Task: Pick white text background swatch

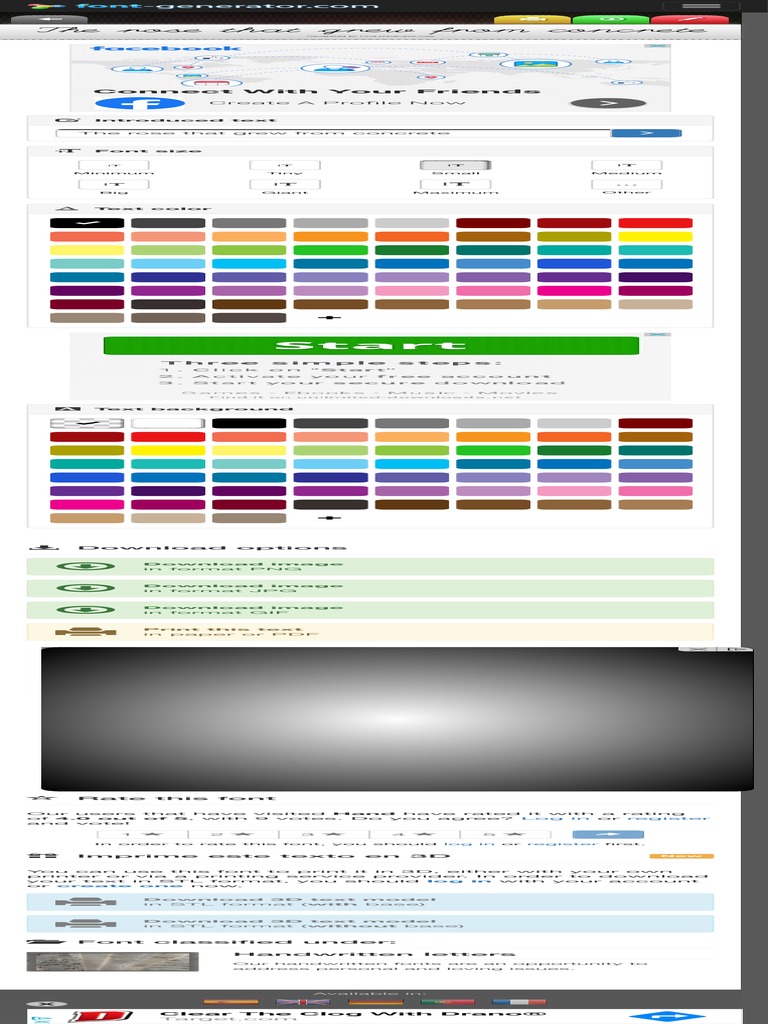Action: pyautogui.click(x=168, y=423)
